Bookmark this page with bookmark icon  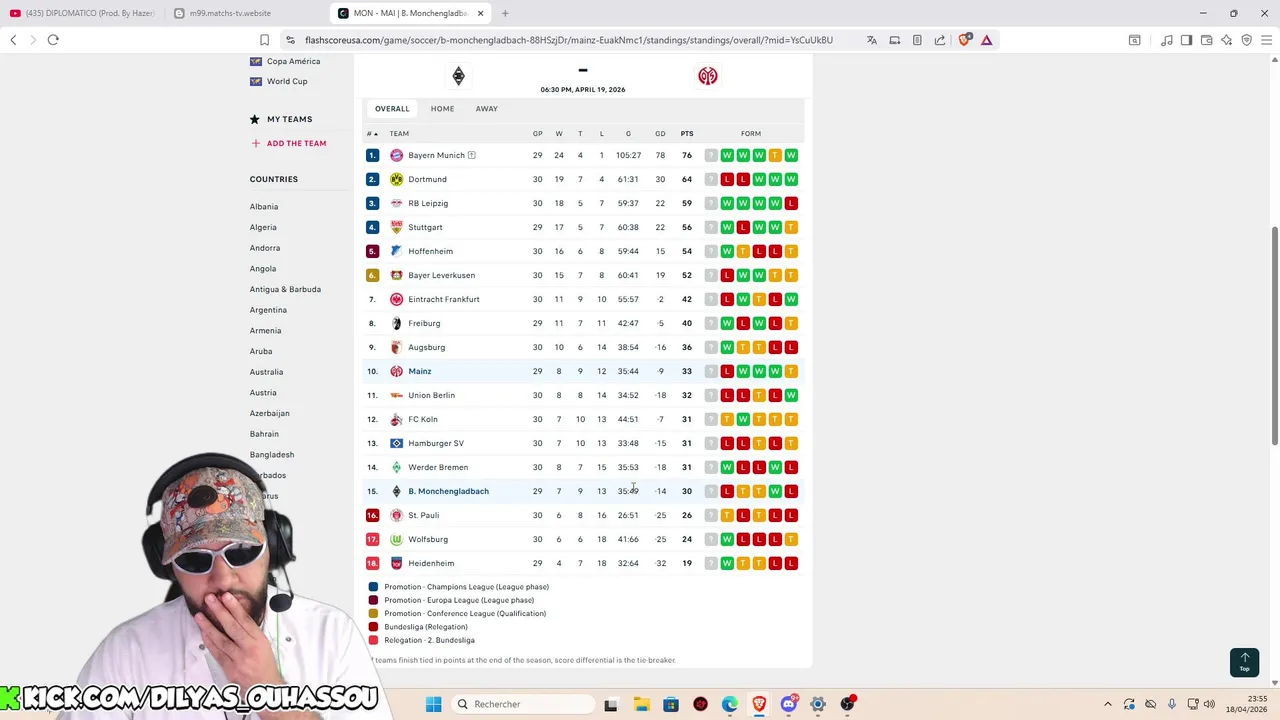click(264, 40)
